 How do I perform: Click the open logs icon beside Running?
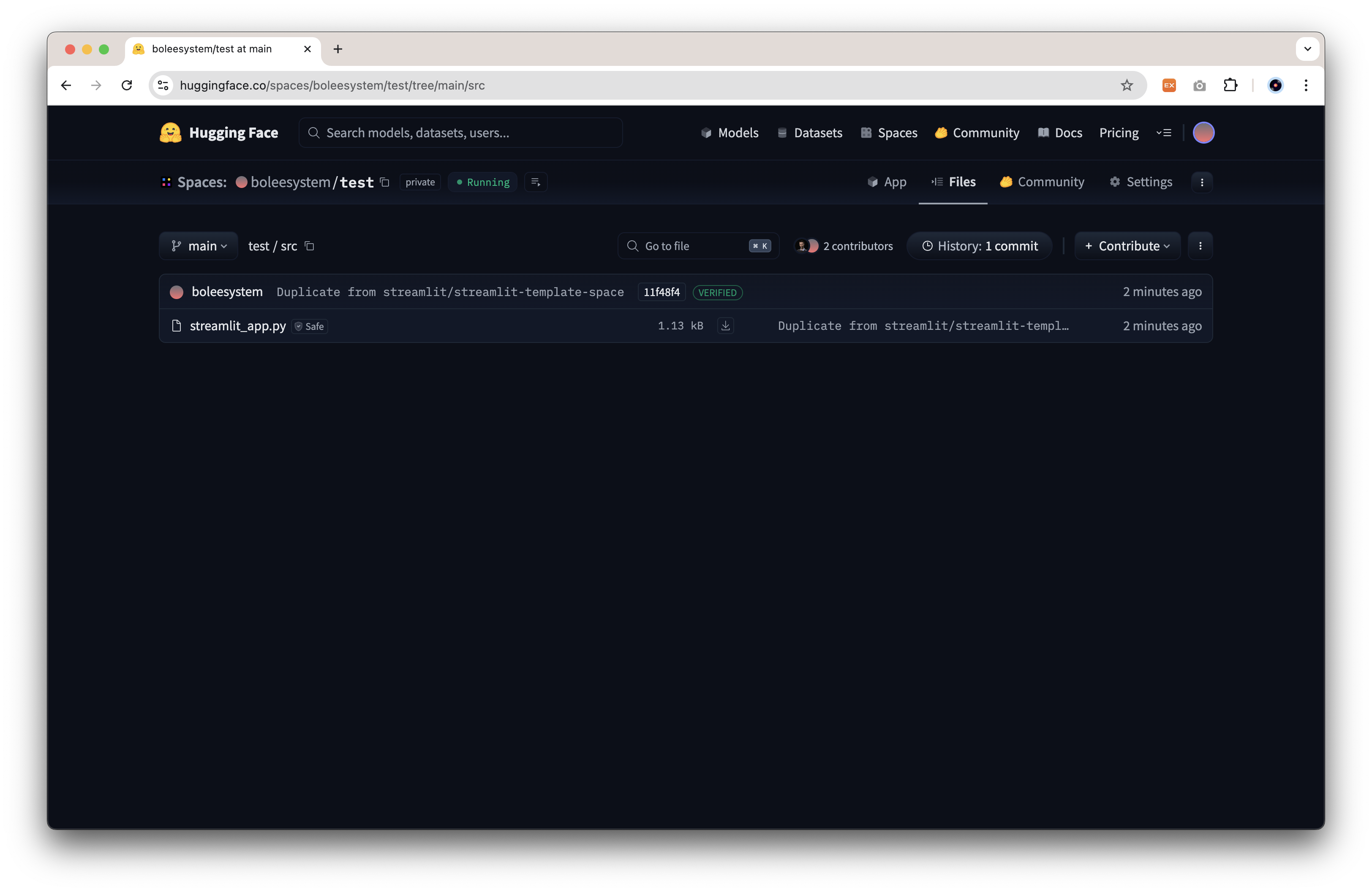click(536, 182)
